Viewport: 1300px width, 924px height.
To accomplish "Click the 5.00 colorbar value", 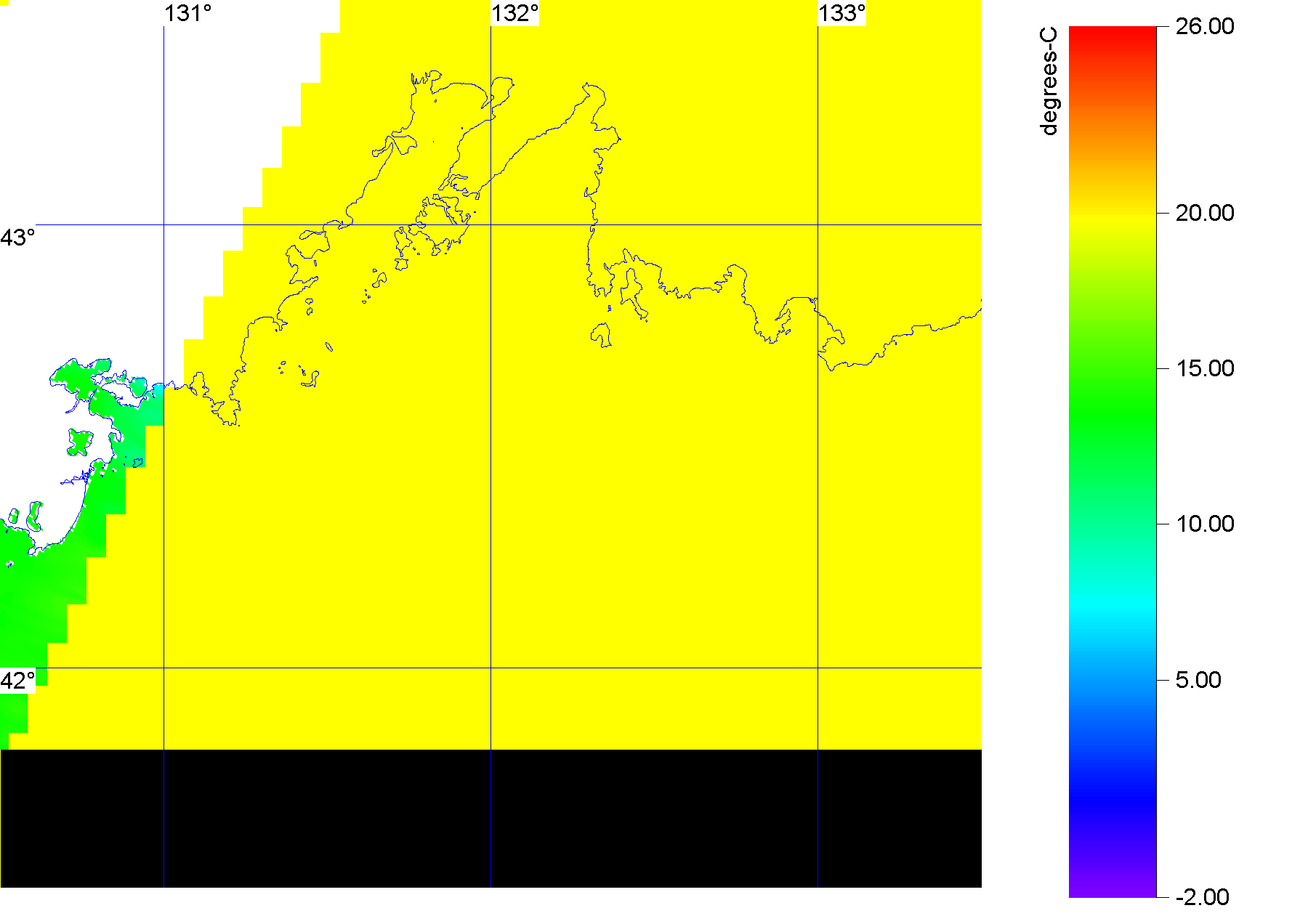I will 1198,680.
